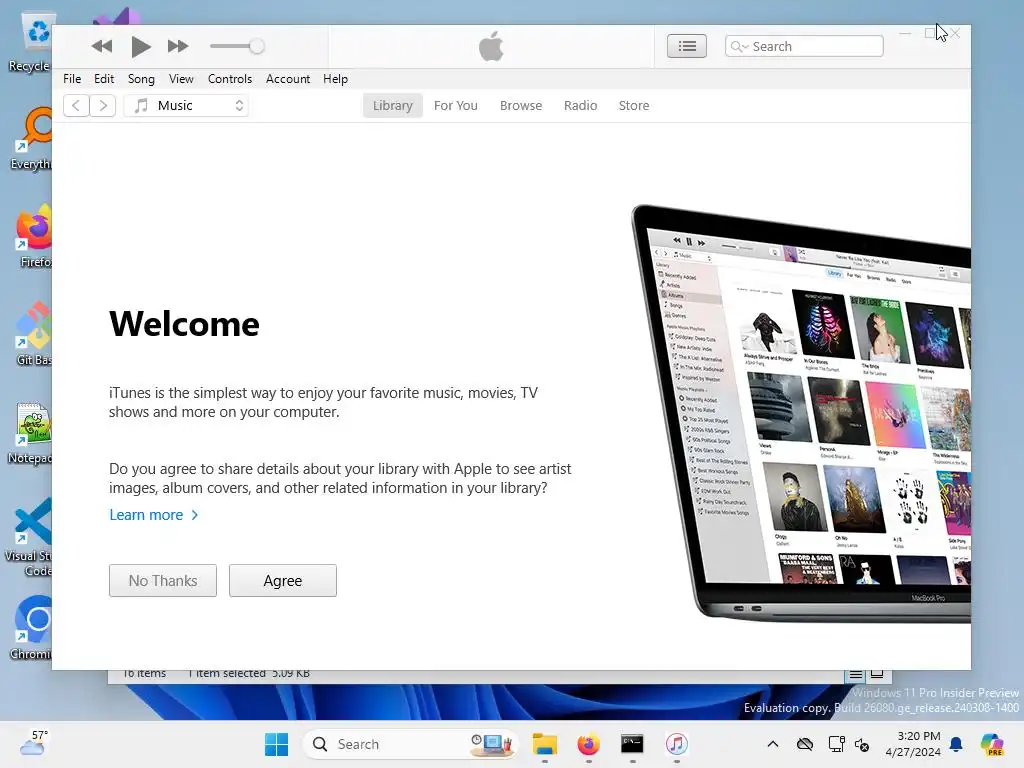Go forward with the right navigation arrow
1024x768 pixels.
pyautogui.click(x=103, y=106)
